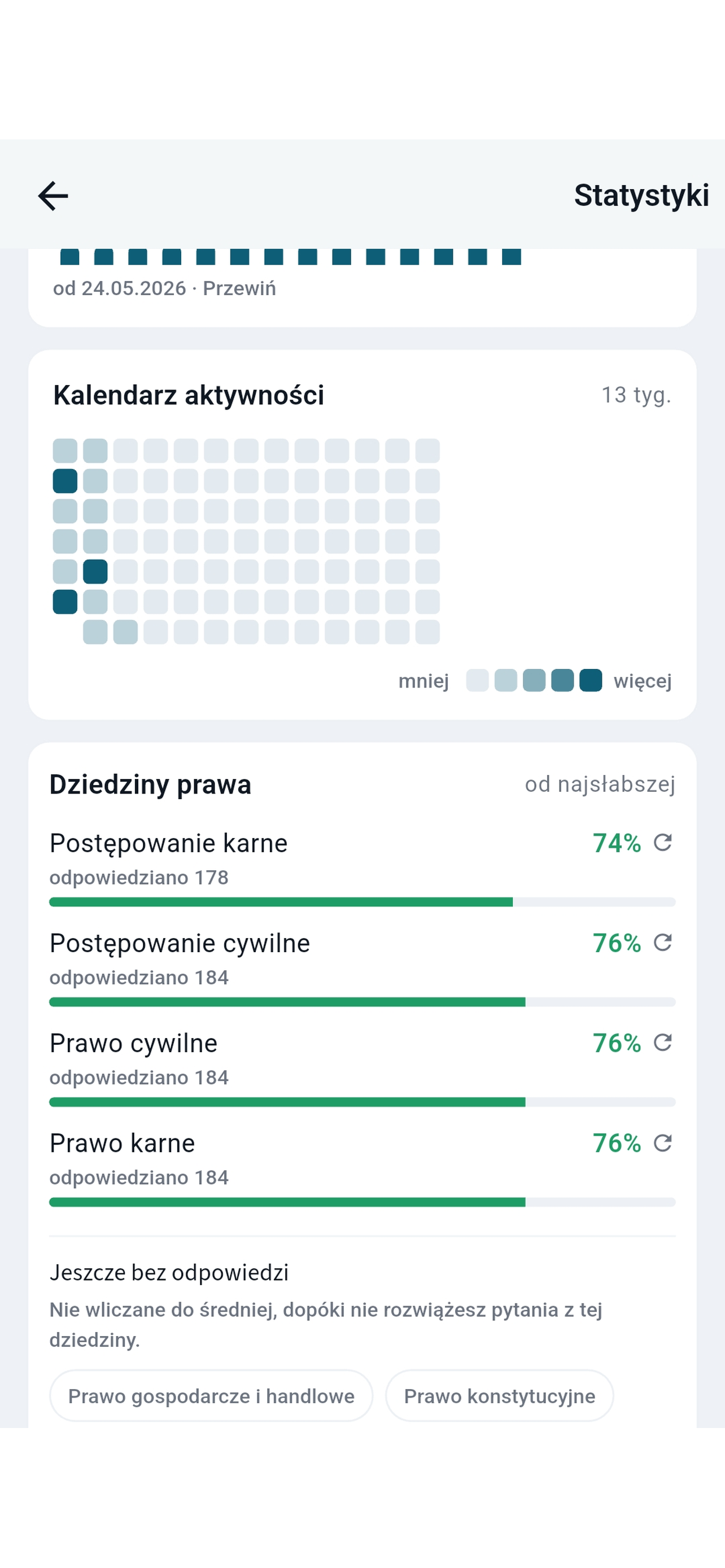Go back using the arrow icon
725x1568 pixels.
pyautogui.click(x=53, y=196)
